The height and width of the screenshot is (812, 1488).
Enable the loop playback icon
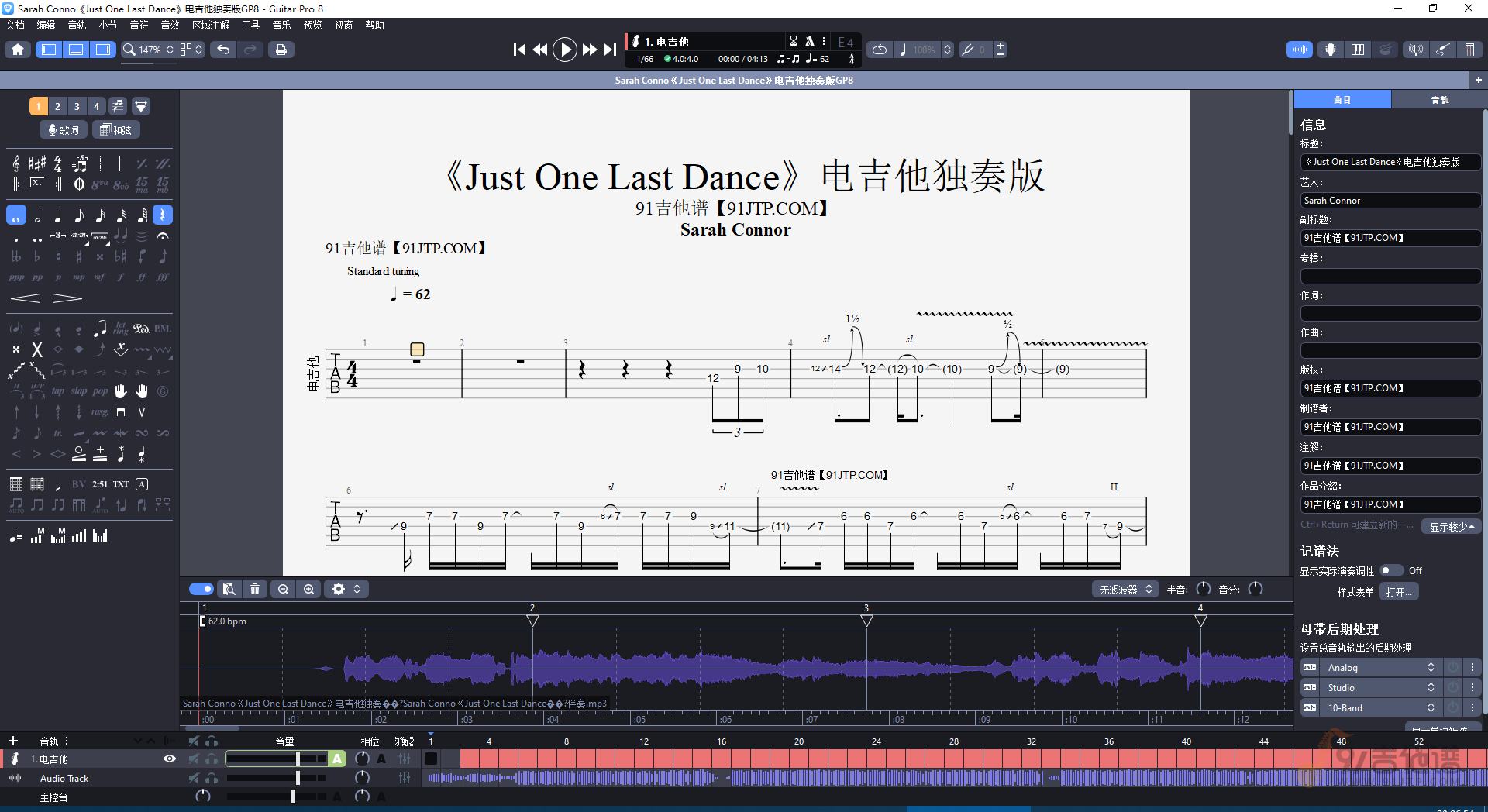[x=879, y=50]
